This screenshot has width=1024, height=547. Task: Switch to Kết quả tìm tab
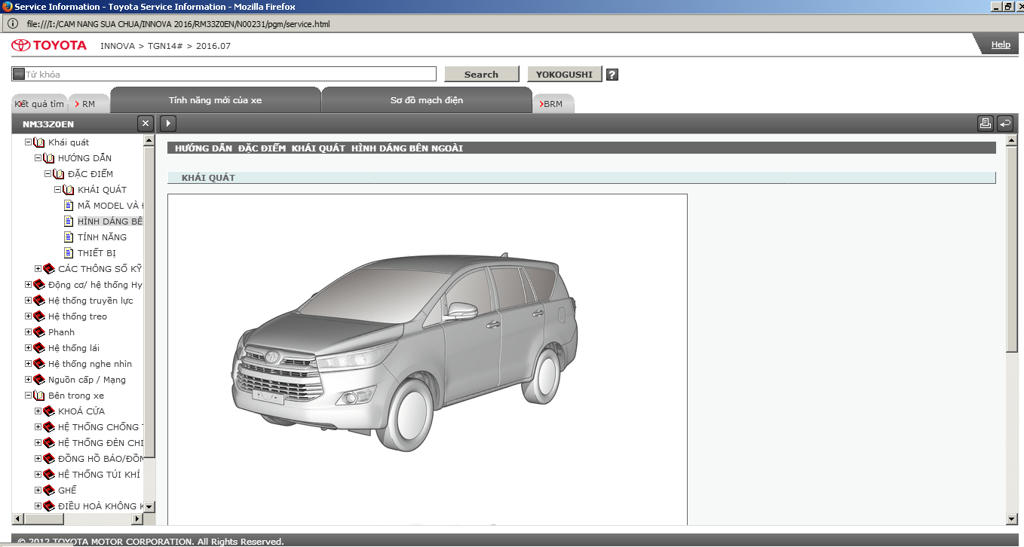pyautogui.click(x=39, y=104)
